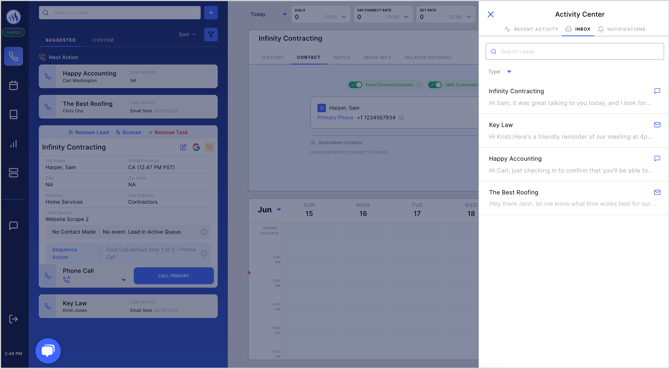Viewport: 670px width, 369px height.
Task: Click the Primary Phone label link
Action: (x=335, y=117)
